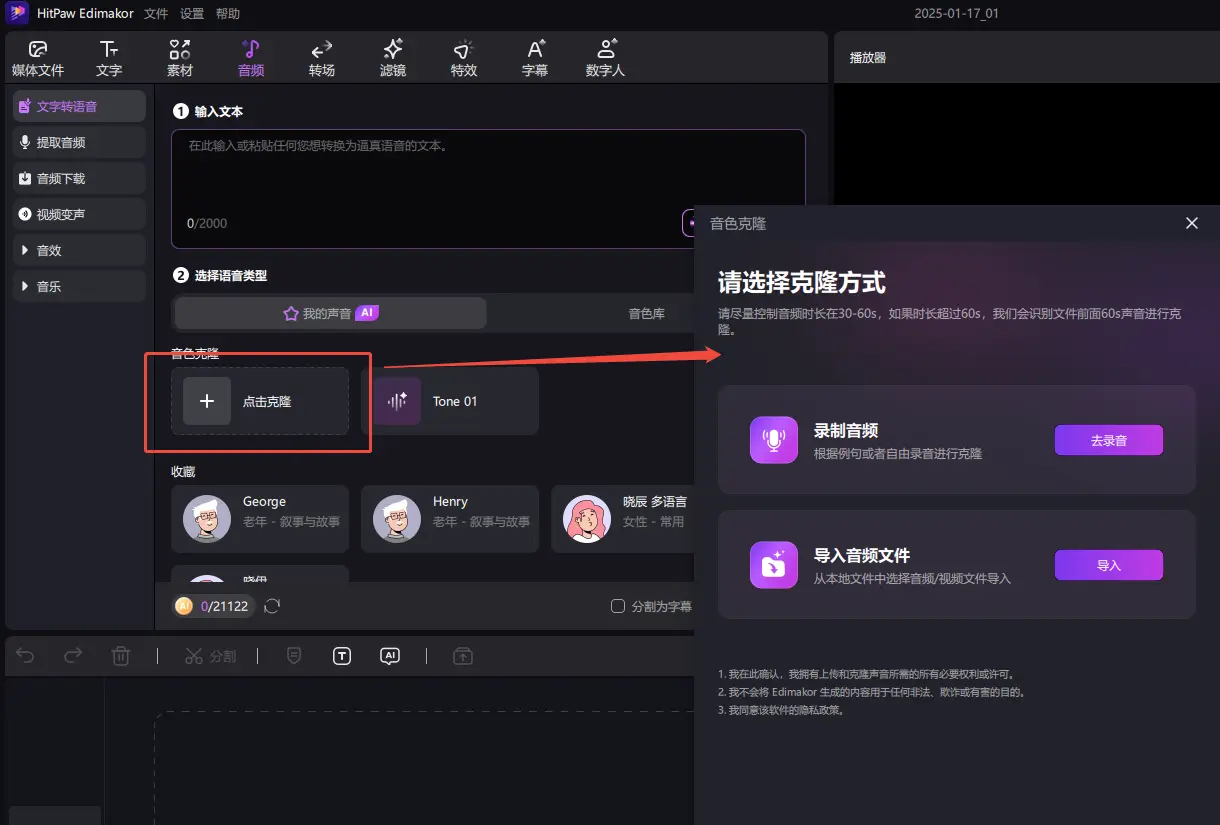The width and height of the screenshot is (1220, 825).
Task: Open the 数字人 digital human panel
Action: pyautogui.click(x=605, y=56)
